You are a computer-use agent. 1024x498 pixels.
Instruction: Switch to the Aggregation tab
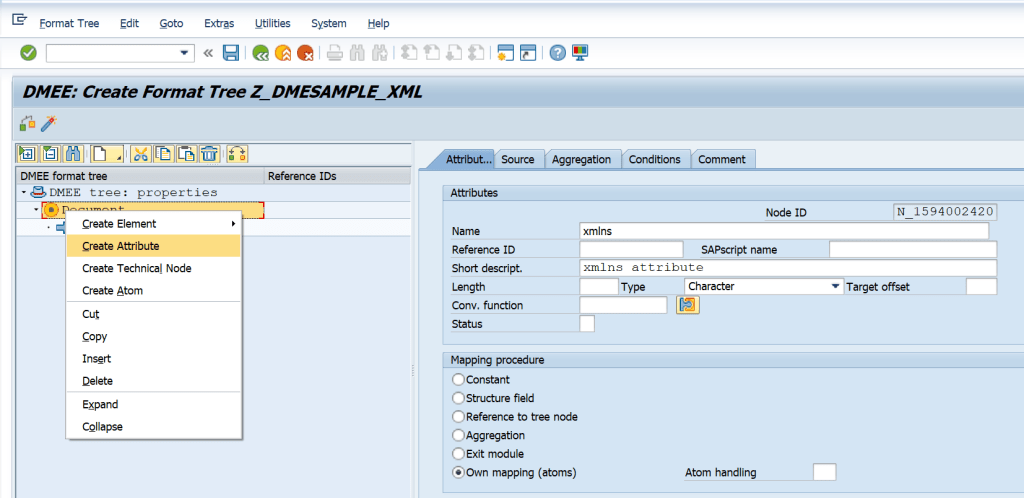tap(581, 159)
